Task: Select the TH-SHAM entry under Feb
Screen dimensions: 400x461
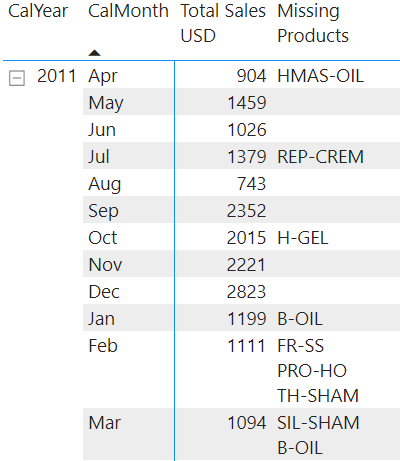Action: pos(318,396)
